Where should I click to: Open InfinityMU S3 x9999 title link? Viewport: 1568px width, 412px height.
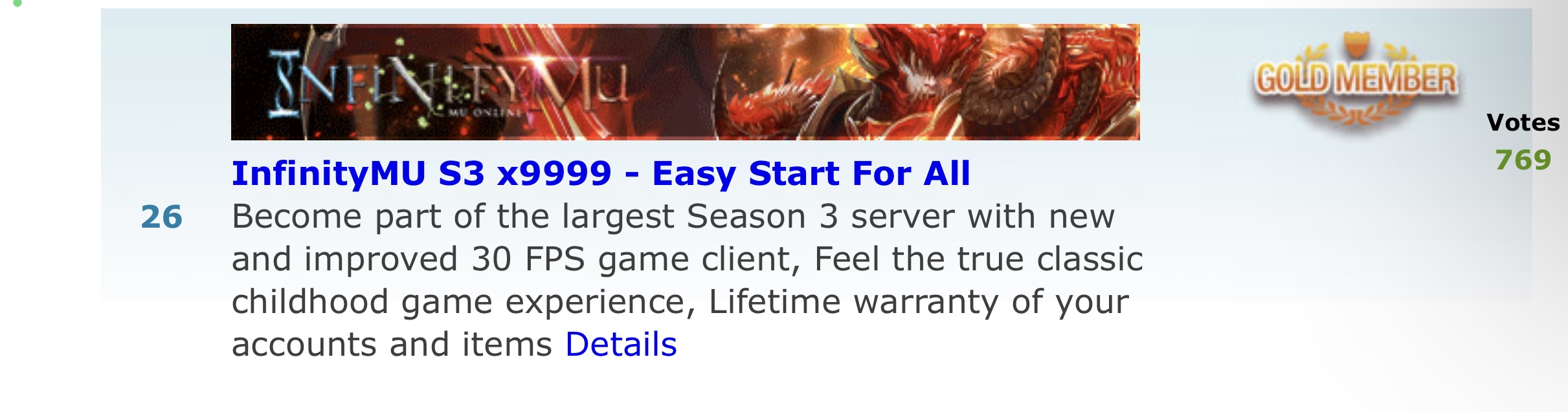point(601,173)
